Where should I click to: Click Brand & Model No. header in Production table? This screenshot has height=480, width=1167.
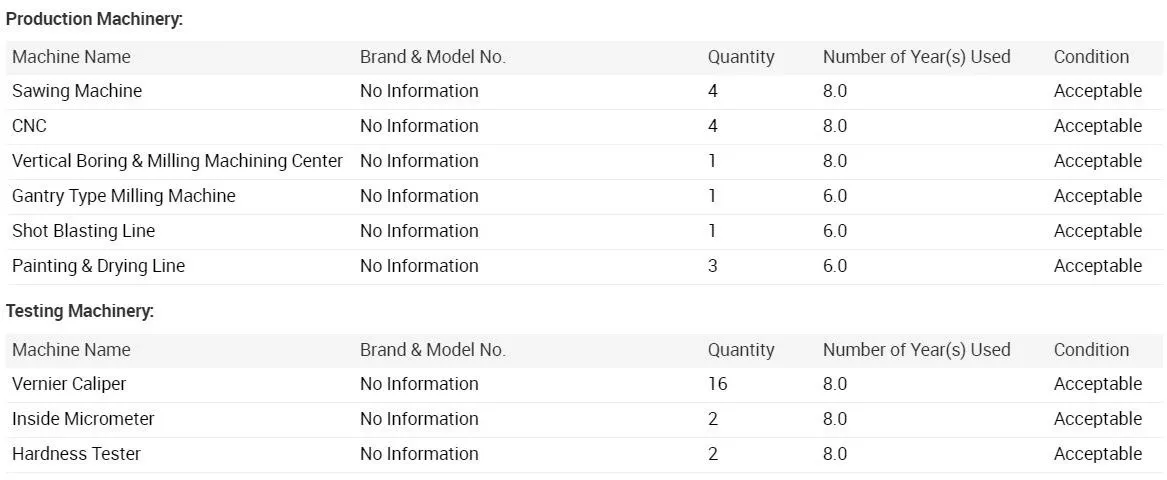432,57
